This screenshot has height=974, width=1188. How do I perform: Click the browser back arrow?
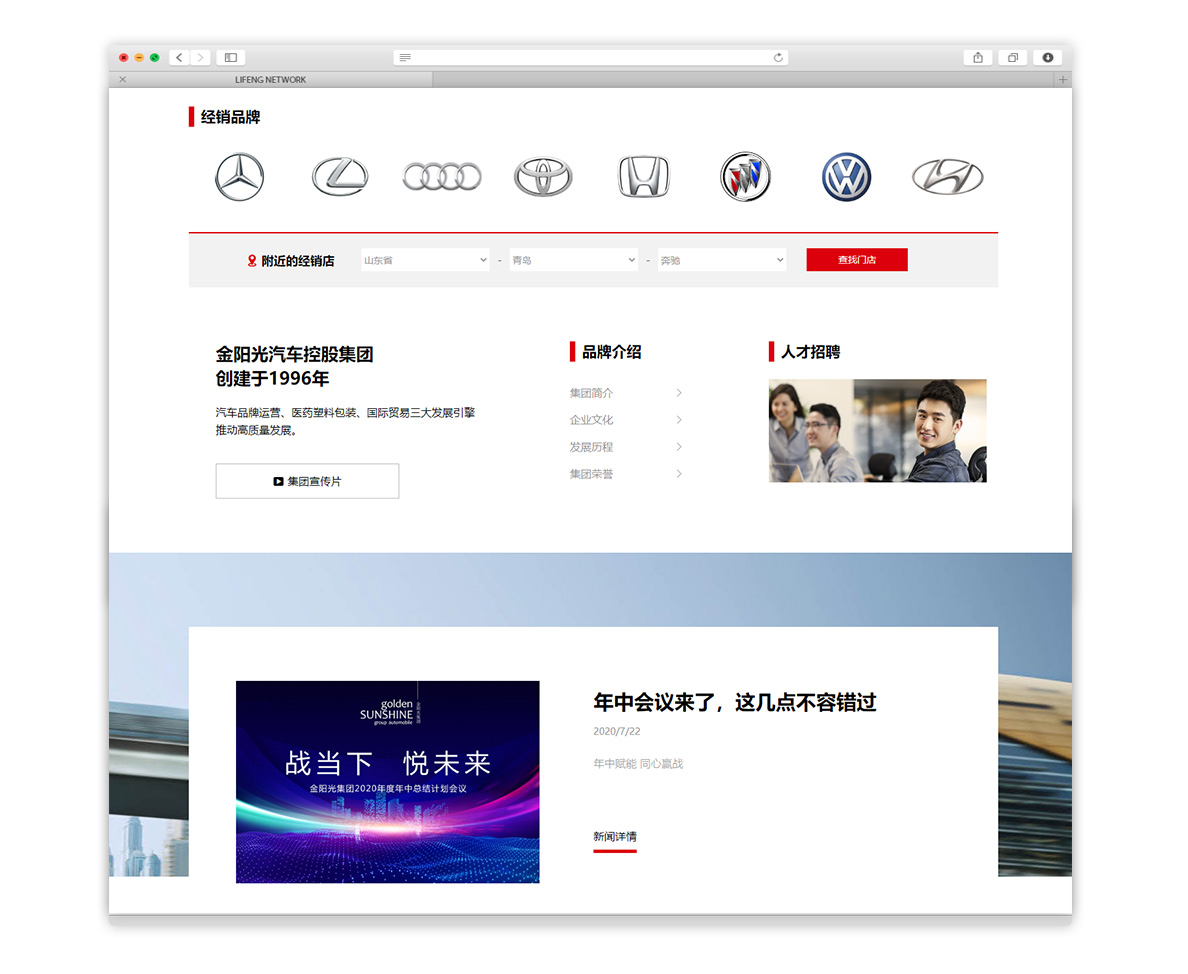point(180,58)
